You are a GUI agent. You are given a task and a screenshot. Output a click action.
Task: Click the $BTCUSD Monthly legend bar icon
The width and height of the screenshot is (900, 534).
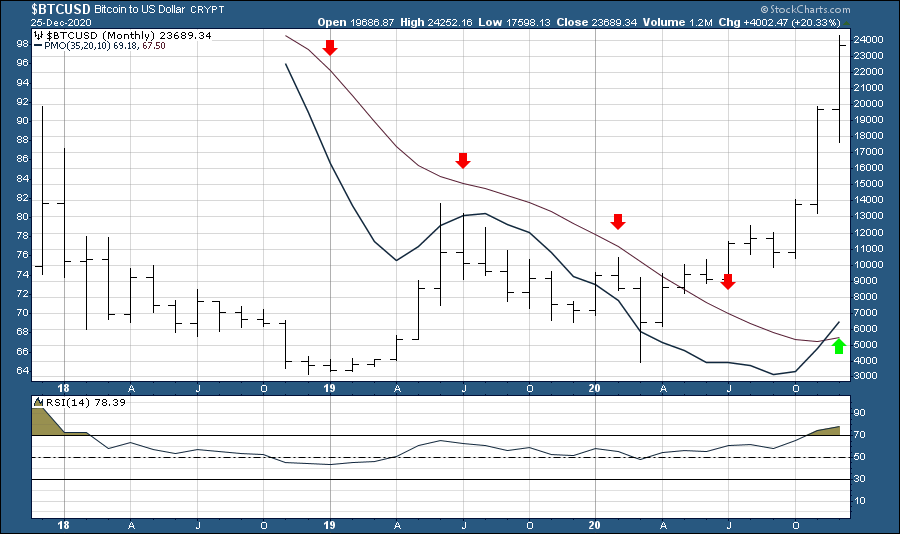click(x=39, y=35)
